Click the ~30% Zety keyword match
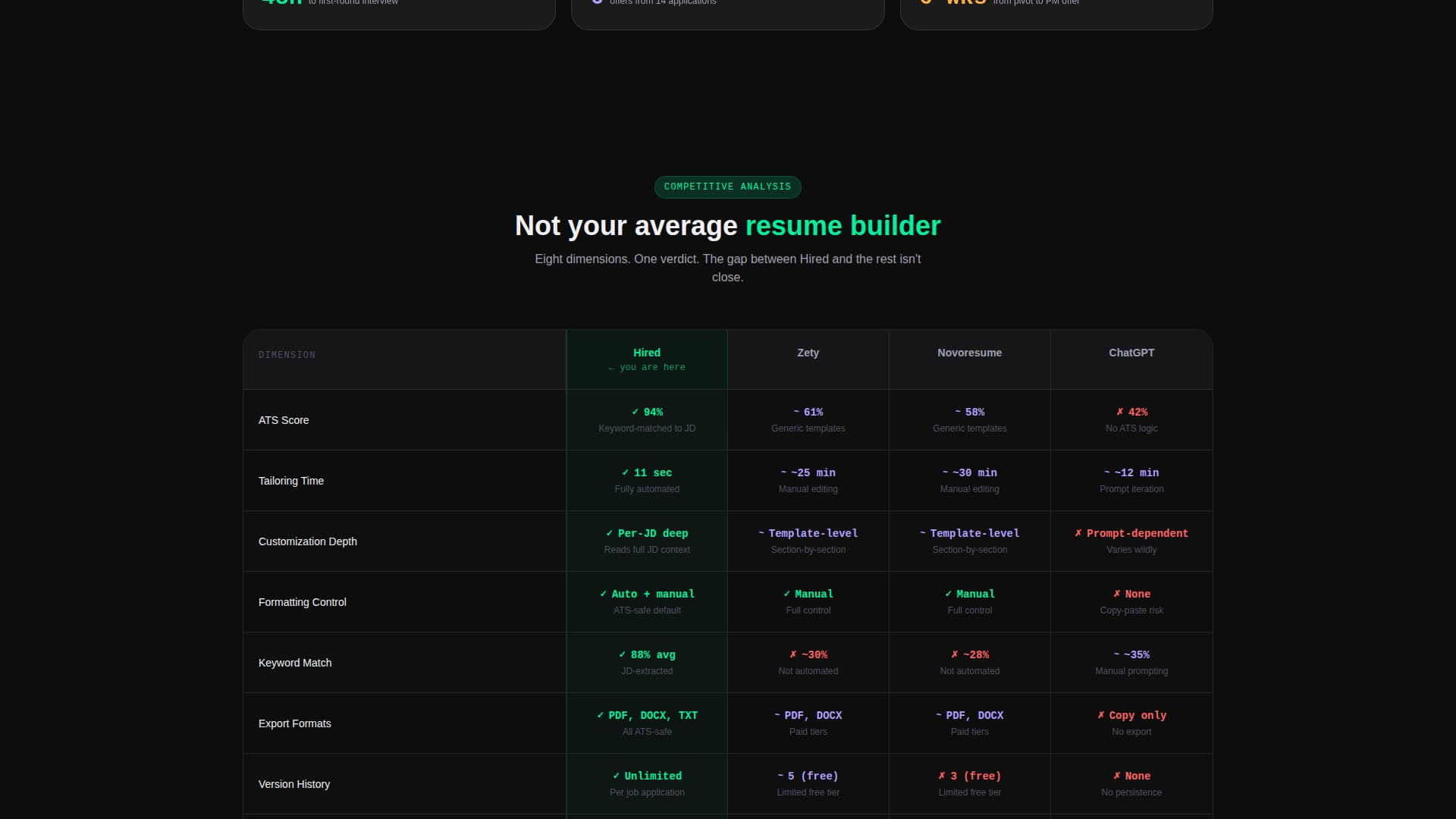Image resolution: width=1456 pixels, height=819 pixels. (808, 654)
